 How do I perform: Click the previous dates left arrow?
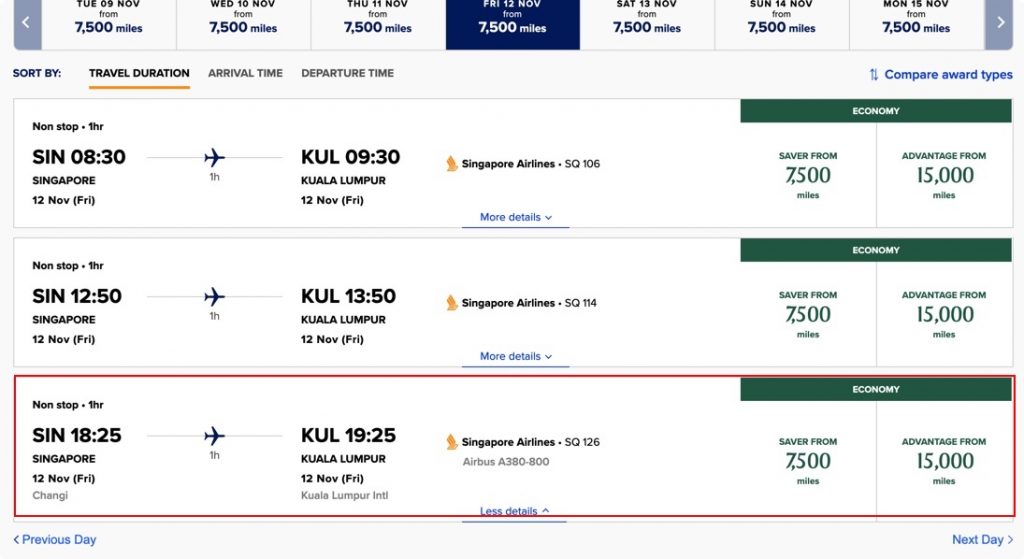[27, 24]
